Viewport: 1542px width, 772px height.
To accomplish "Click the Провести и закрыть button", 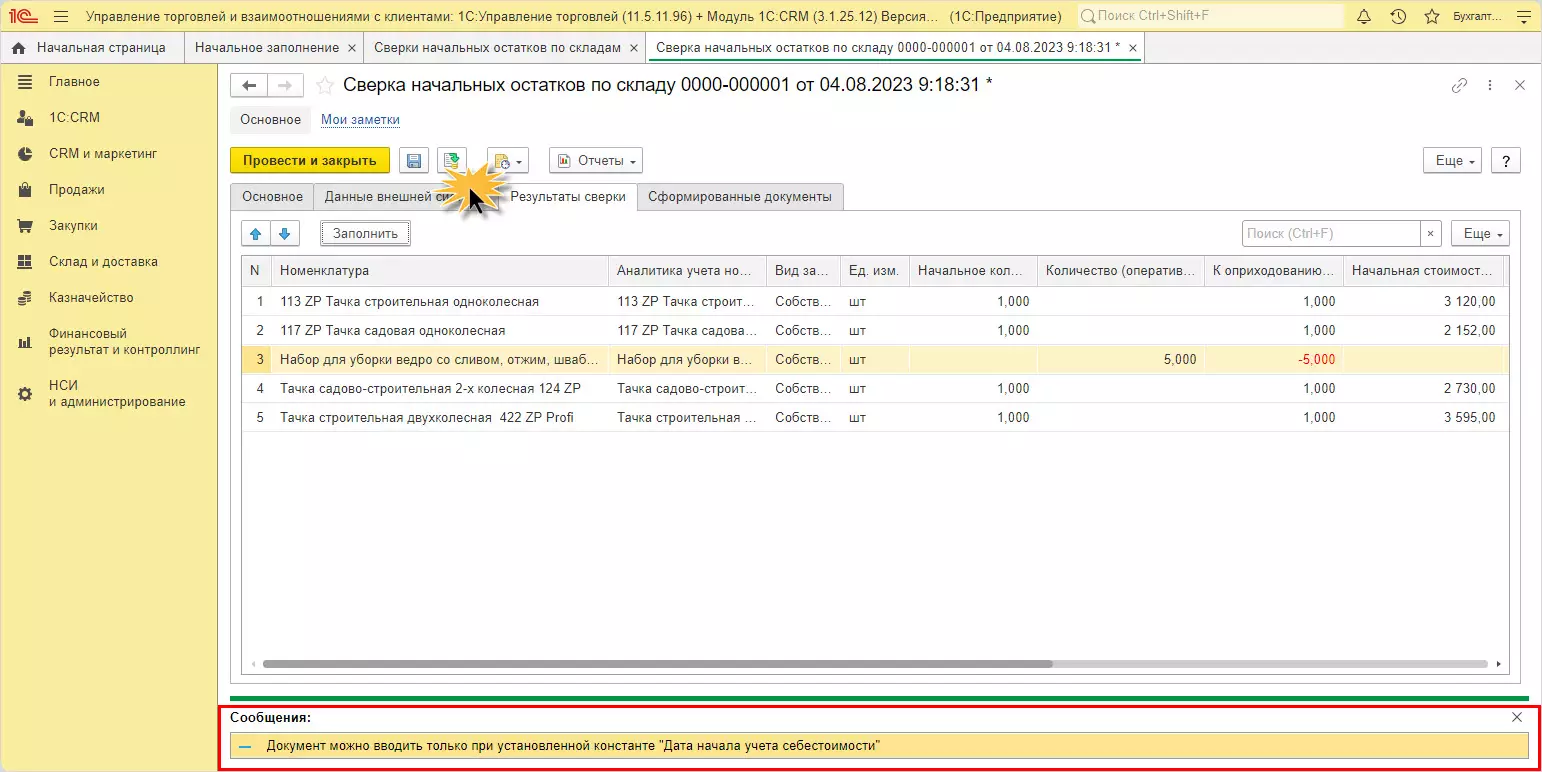I will coord(309,161).
